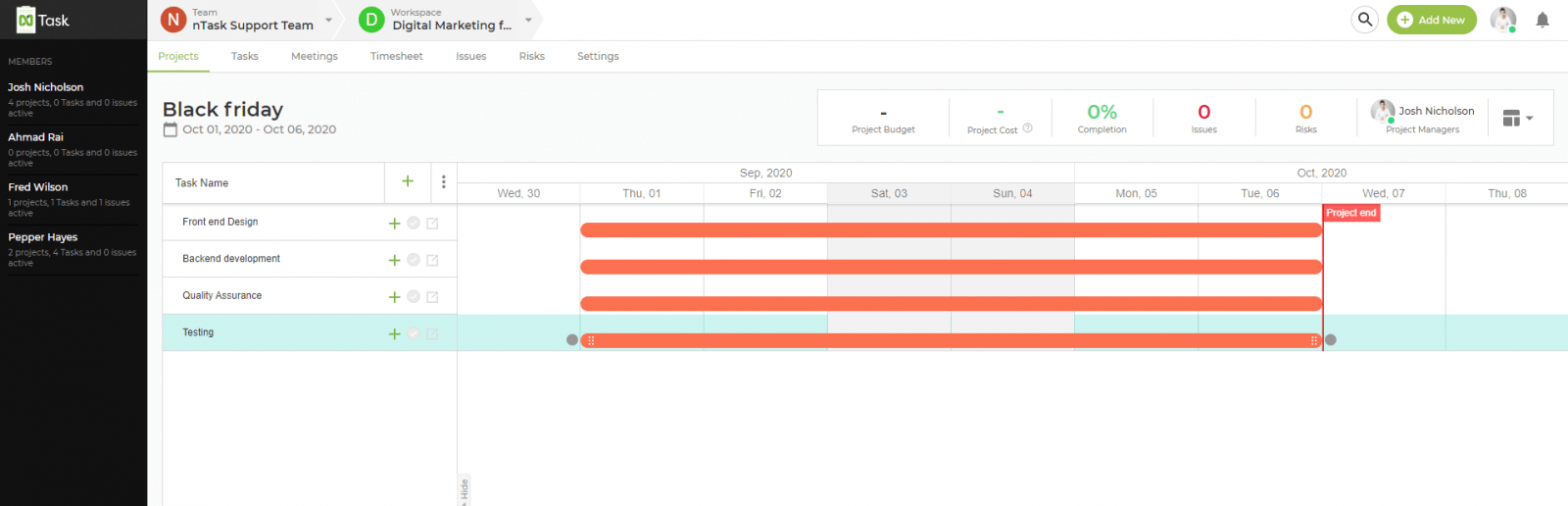
Task: Mark Quality Assurance task complete
Action: (414, 296)
